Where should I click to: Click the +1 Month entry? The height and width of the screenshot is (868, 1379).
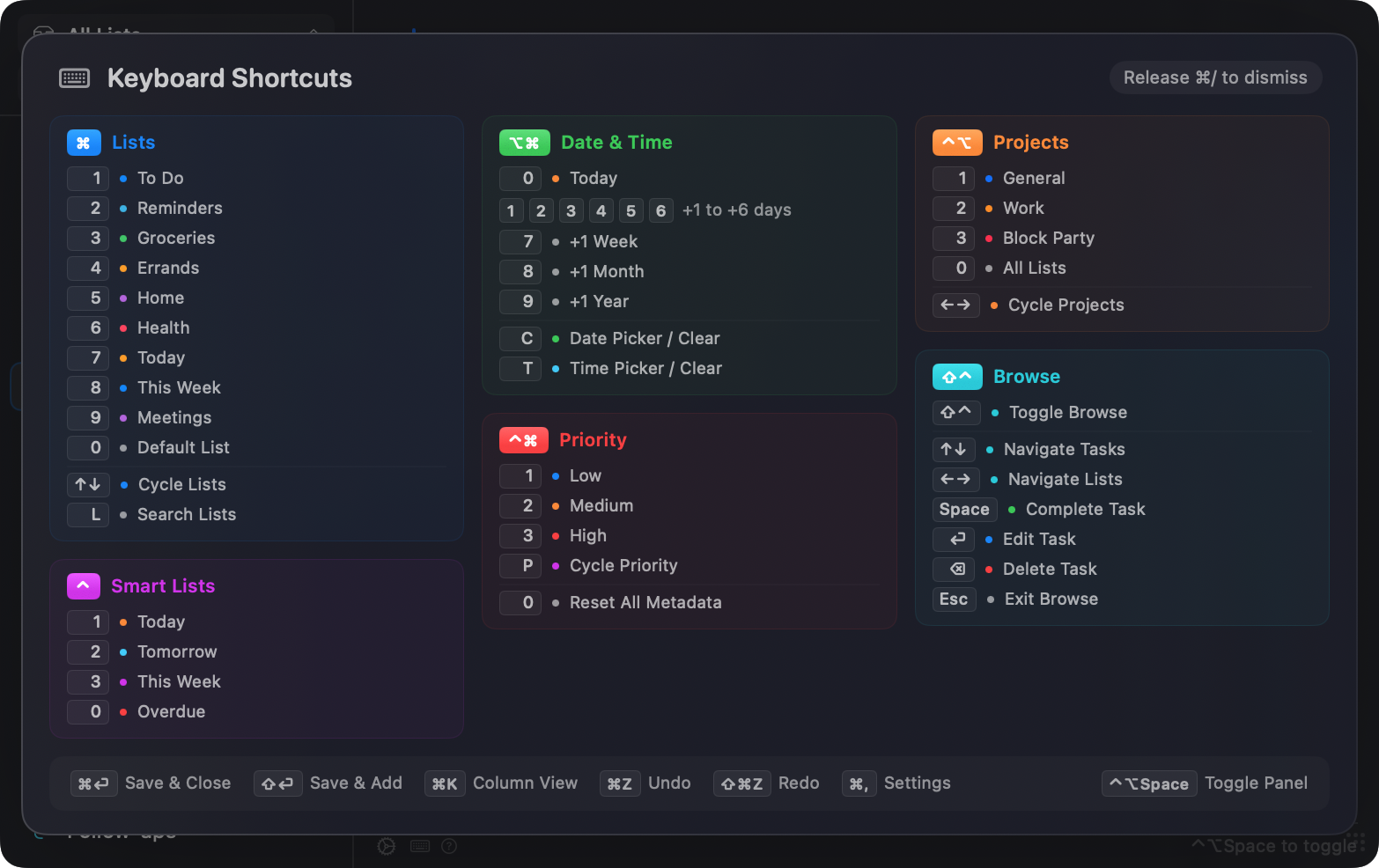click(607, 272)
